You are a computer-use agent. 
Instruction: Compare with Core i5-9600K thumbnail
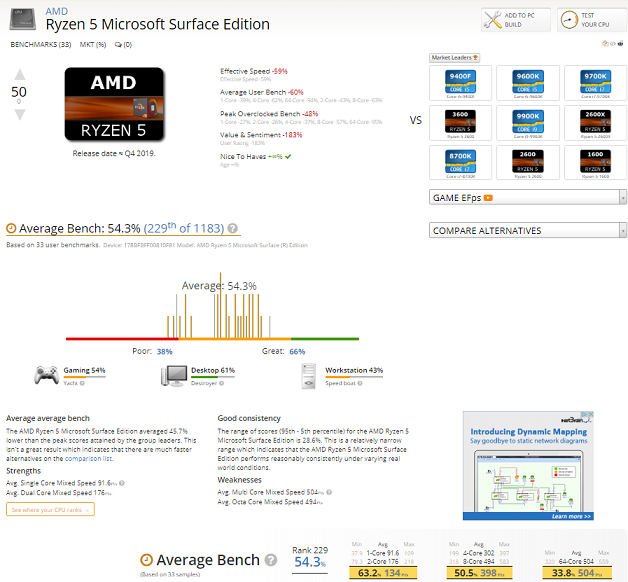click(x=528, y=83)
